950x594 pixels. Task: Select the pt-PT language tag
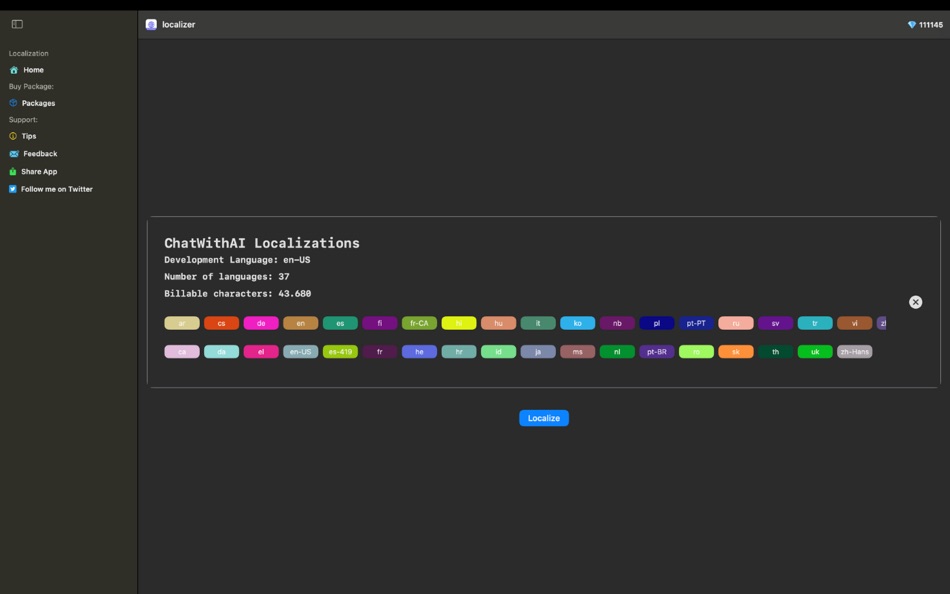(x=696, y=323)
